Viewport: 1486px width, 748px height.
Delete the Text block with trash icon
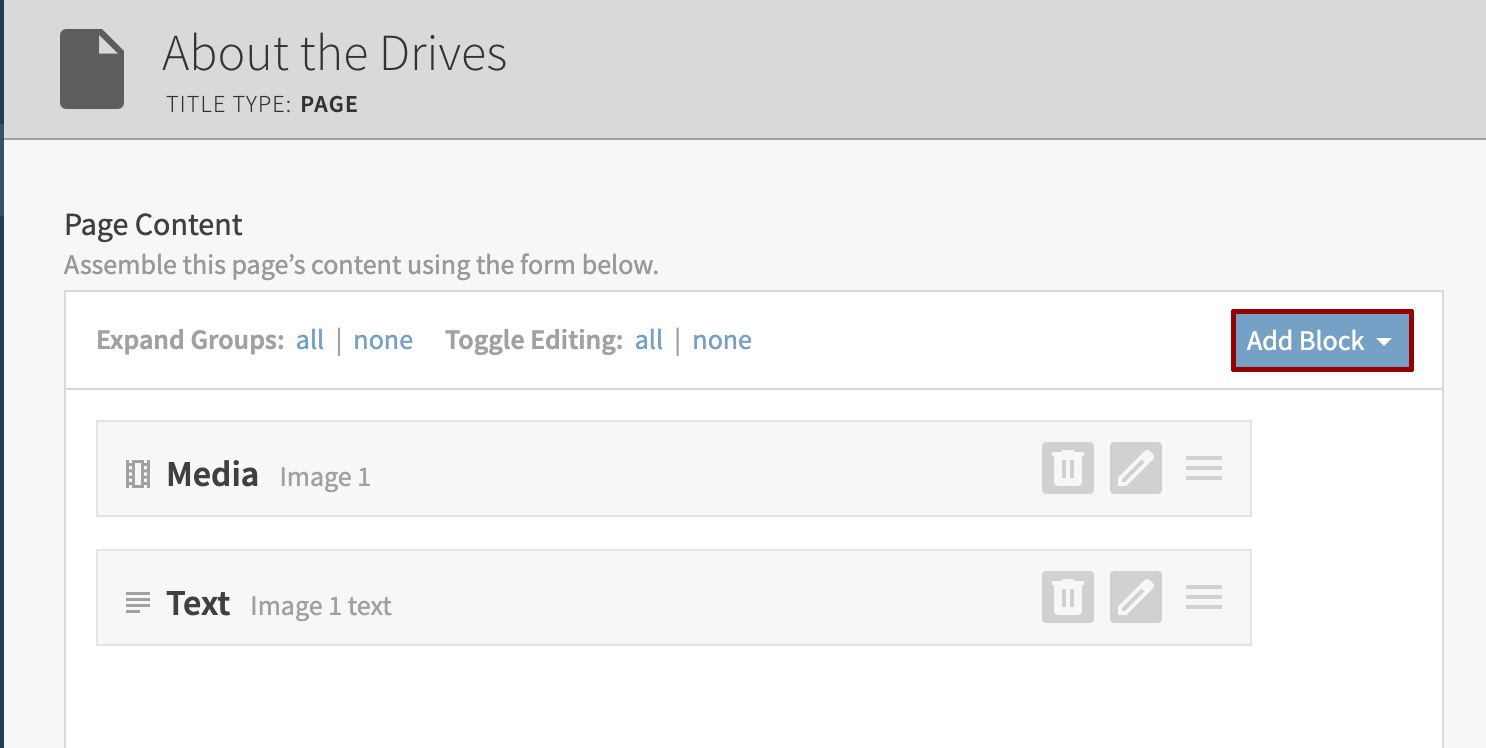click(x=1068, y=597)
